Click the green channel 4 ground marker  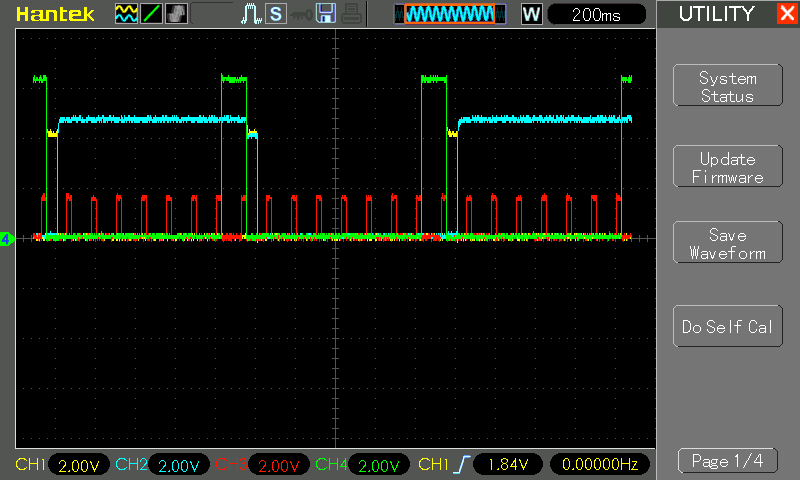point(6,238)
